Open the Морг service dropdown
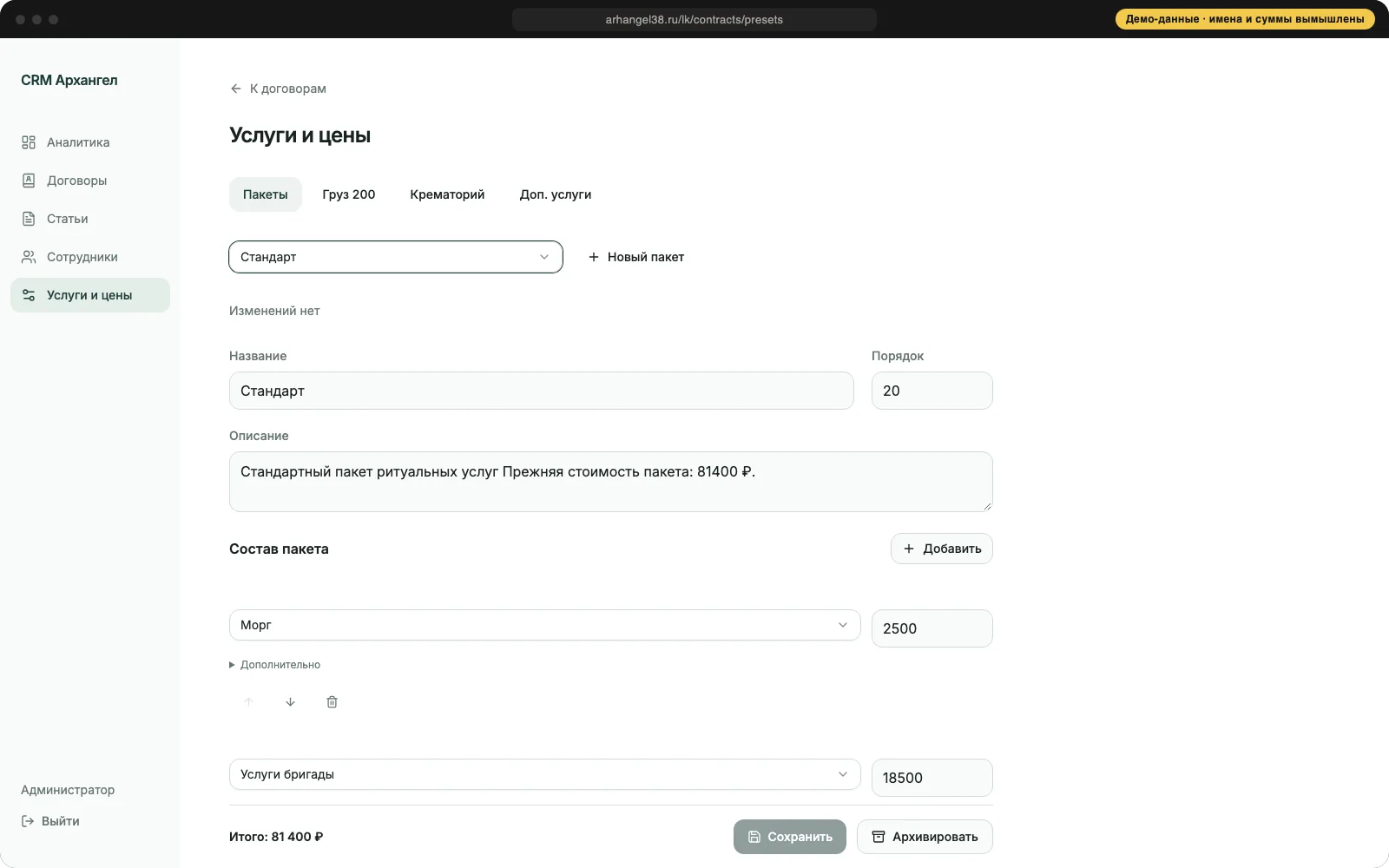Screen dimensions: 1389x868 [x=544, y=625]
